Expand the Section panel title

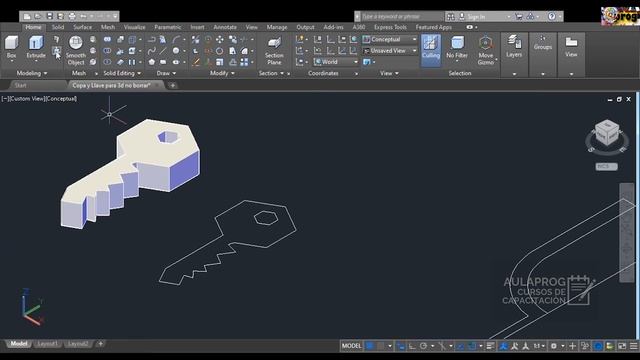click(x=271, y=73)
